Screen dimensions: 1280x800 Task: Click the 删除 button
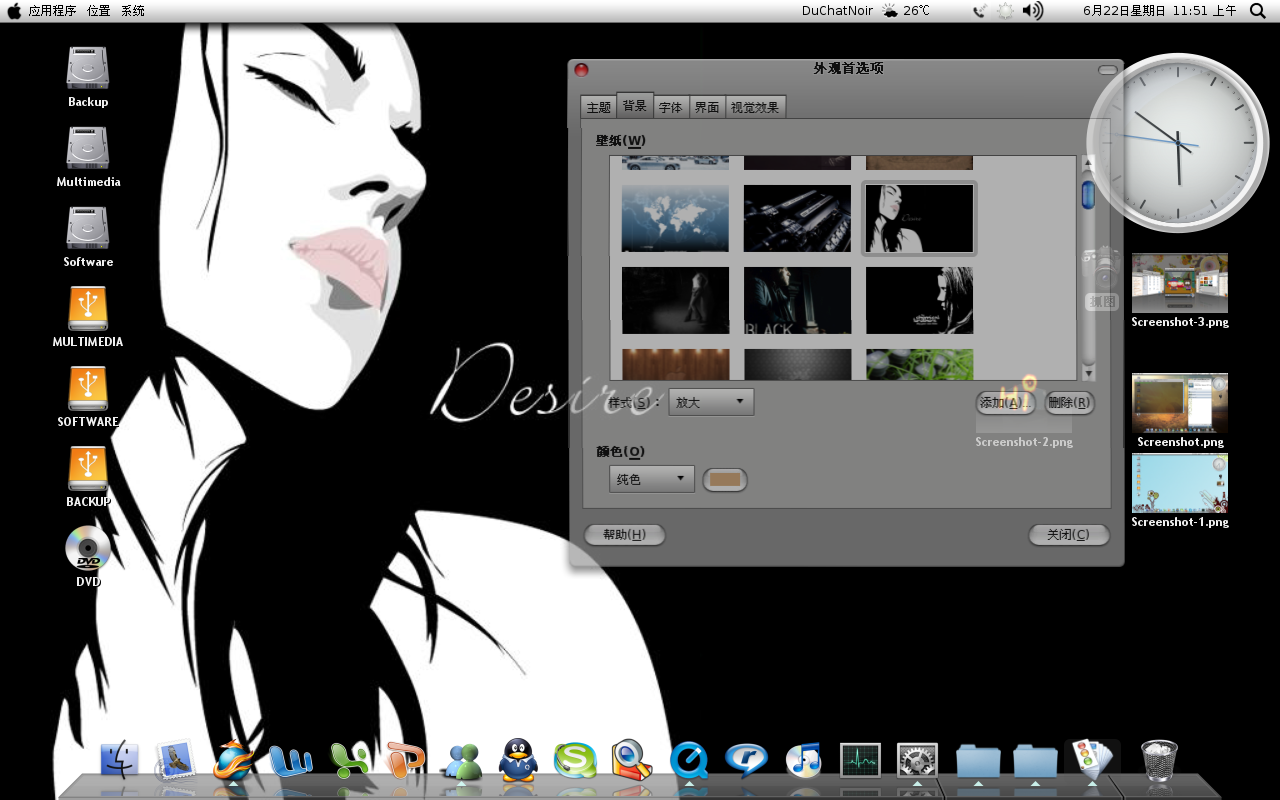coord(1069,403)
